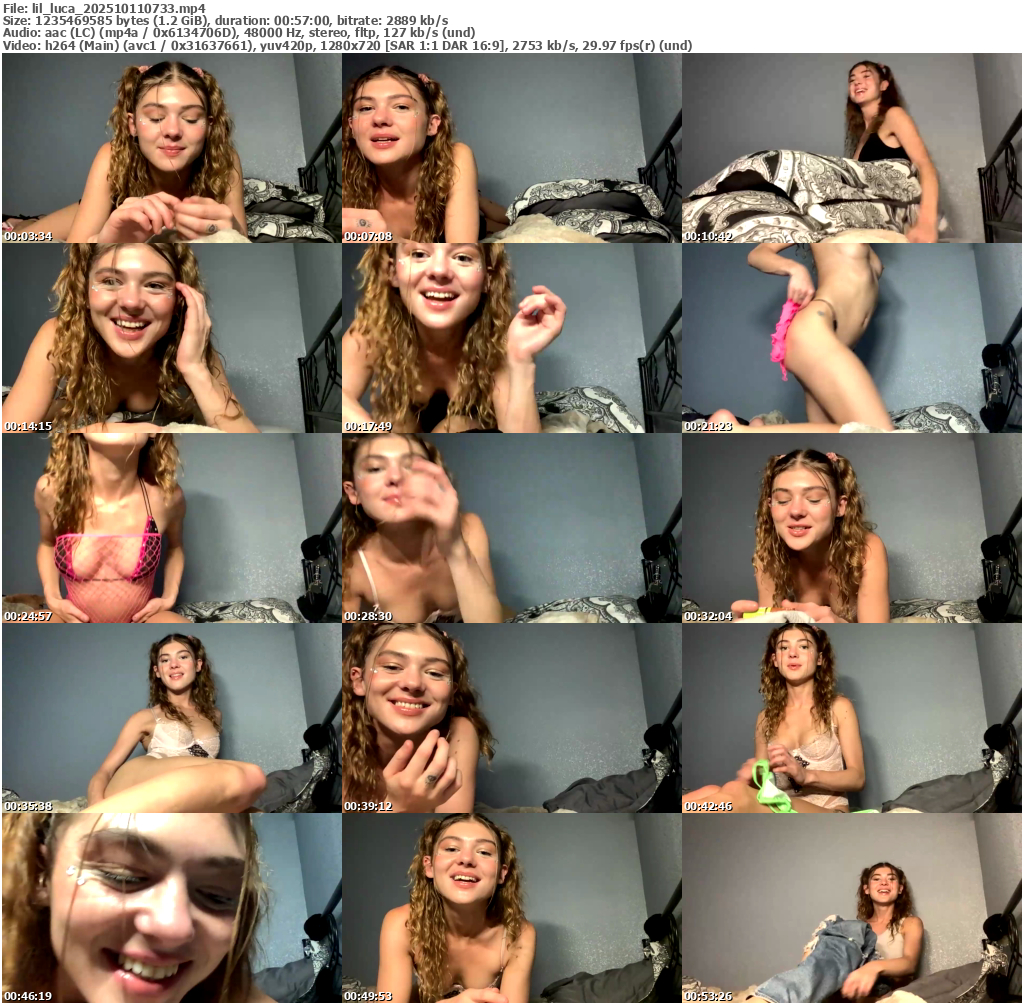Open the thumbnail stamped 00:03:34

(x=172, y=148)
